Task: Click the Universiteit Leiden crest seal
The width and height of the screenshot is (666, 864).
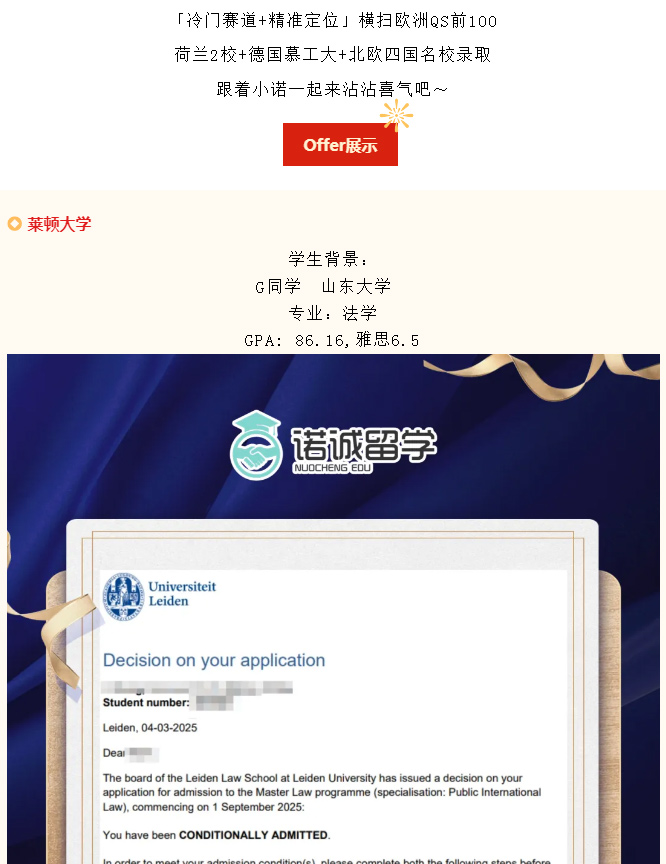Action: coord(124,597)
